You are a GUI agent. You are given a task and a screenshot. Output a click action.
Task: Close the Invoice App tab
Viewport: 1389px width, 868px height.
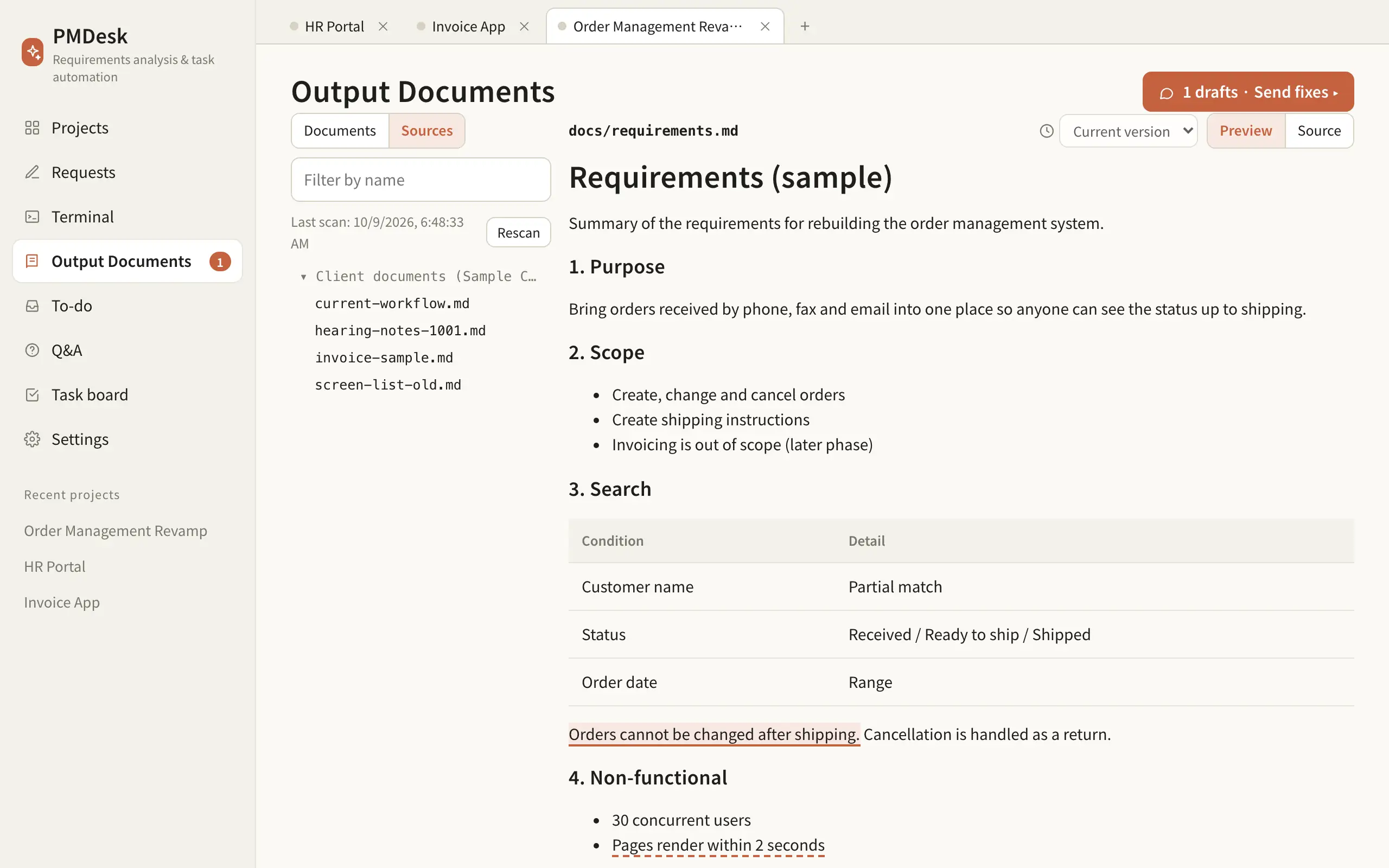(x=524, y=27)
